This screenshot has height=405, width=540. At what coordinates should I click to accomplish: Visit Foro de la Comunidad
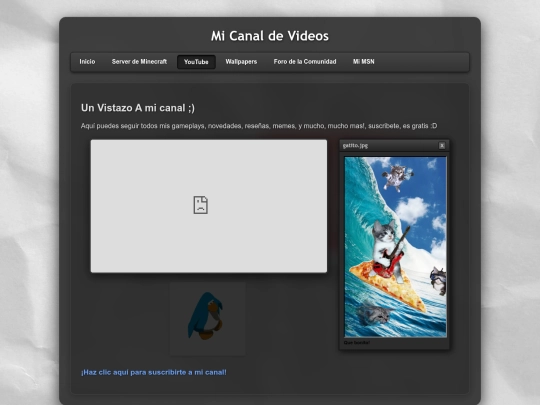click(x=305, y=62)
